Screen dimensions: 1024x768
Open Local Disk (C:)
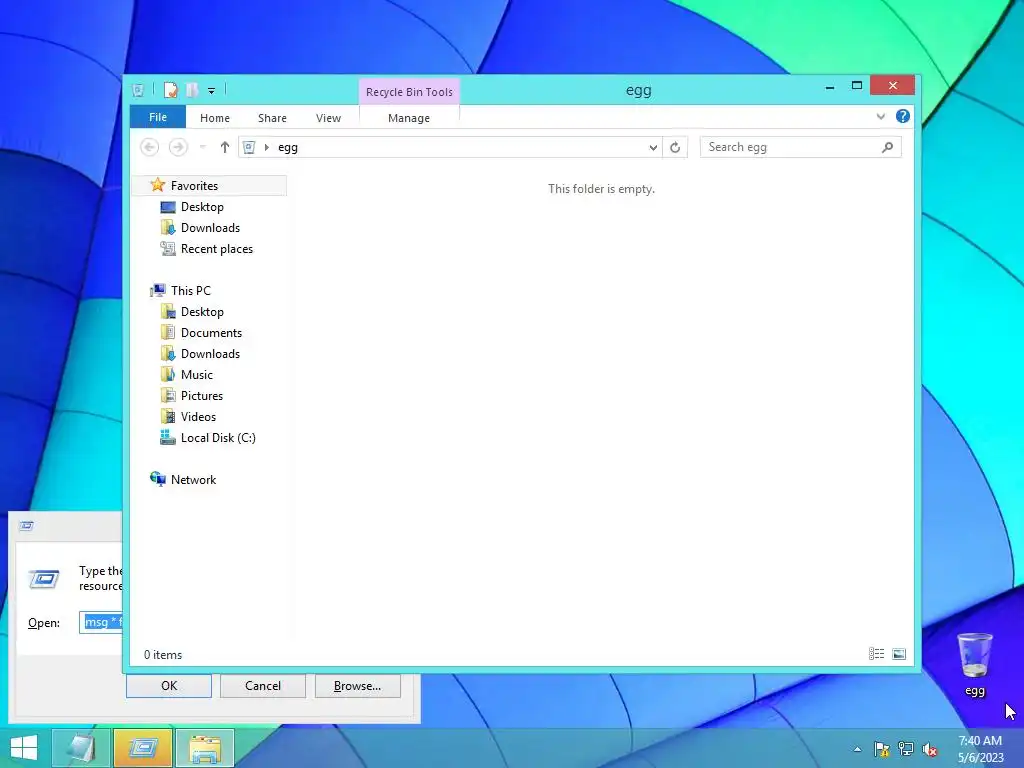point(217,438)
